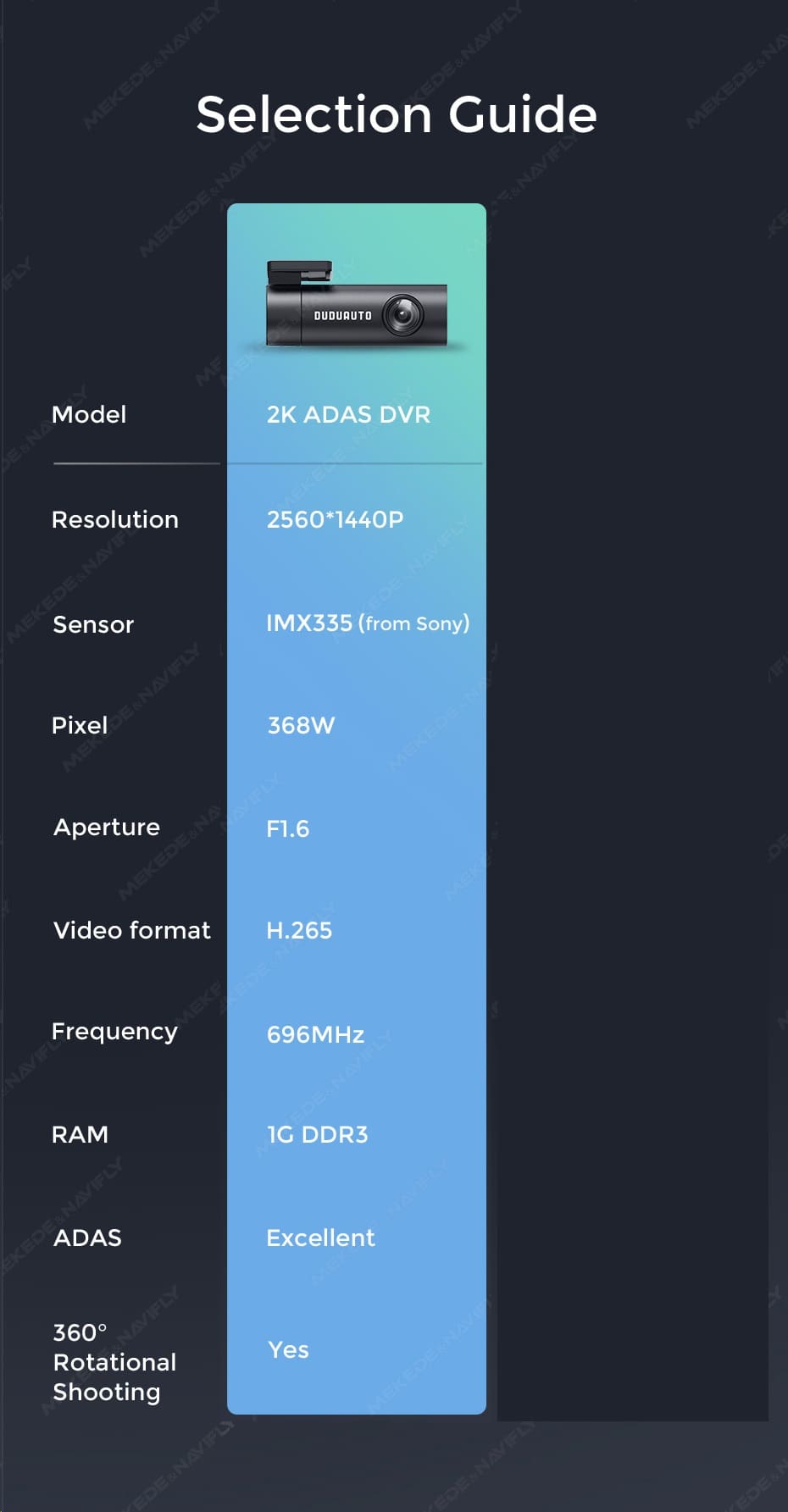Click the 368W pixel value

click(301, 725)
